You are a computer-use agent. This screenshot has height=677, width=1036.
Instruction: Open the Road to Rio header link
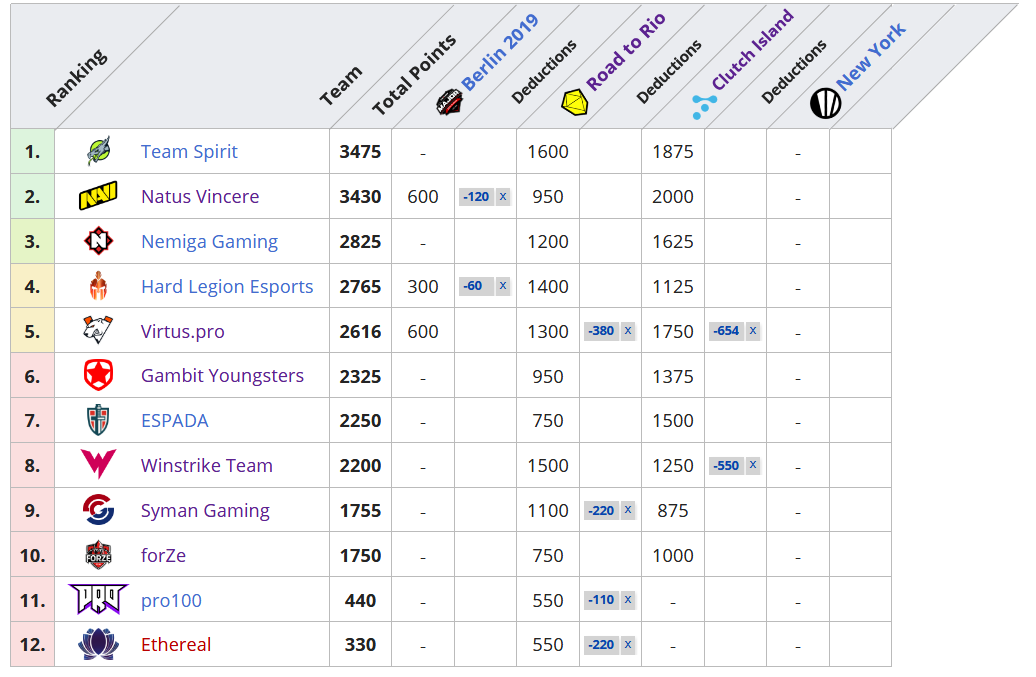[x=626, y=52]
